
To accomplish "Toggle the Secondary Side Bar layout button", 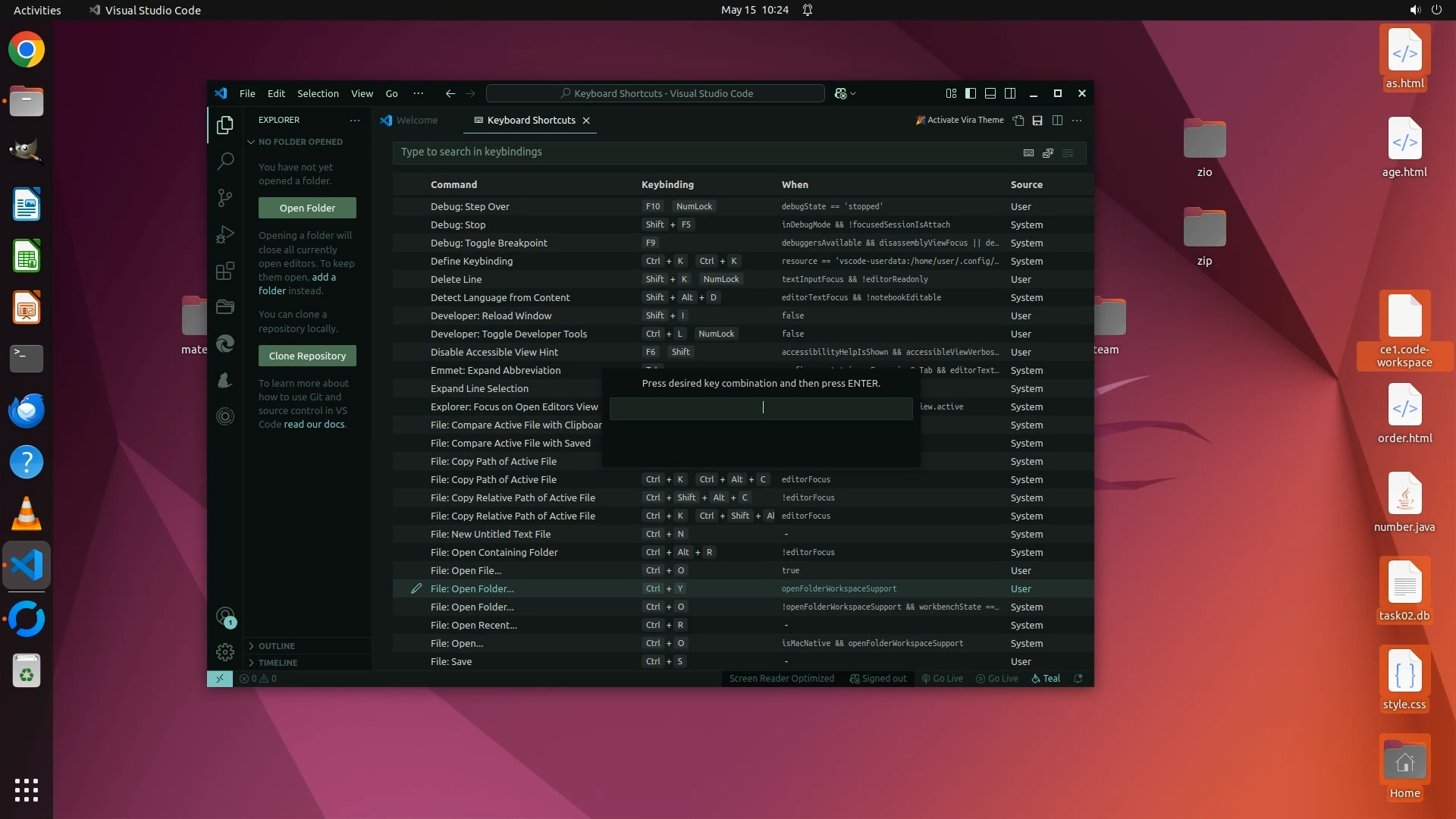I will [1010, 93].
